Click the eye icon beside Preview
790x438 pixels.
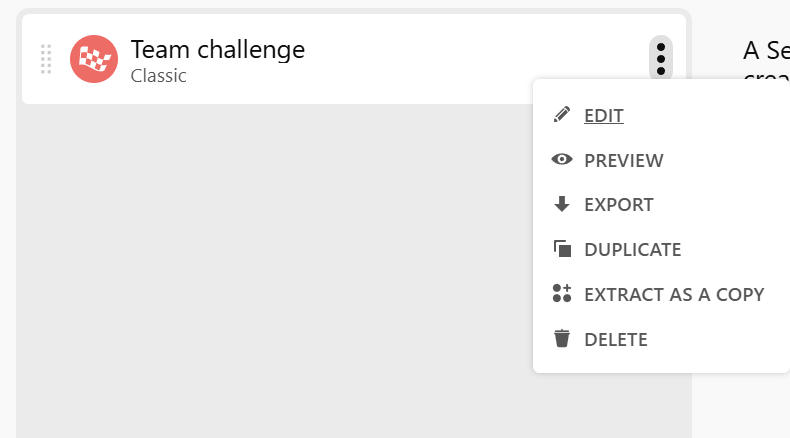point(562,160)
